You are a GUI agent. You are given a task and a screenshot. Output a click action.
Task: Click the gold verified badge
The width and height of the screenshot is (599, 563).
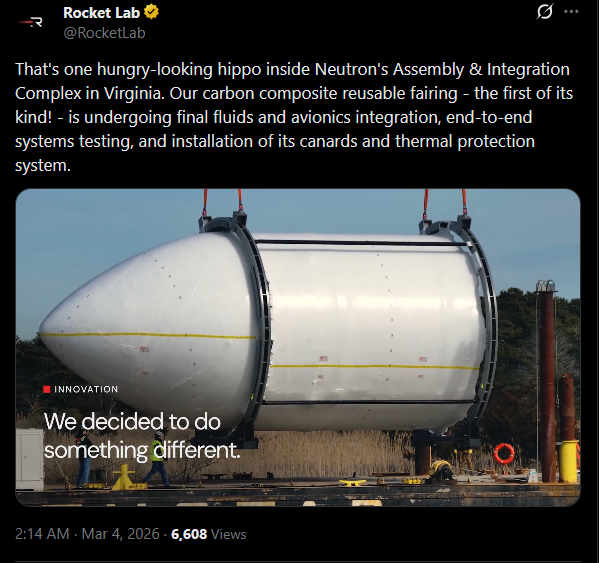click(x=151, y=13)
